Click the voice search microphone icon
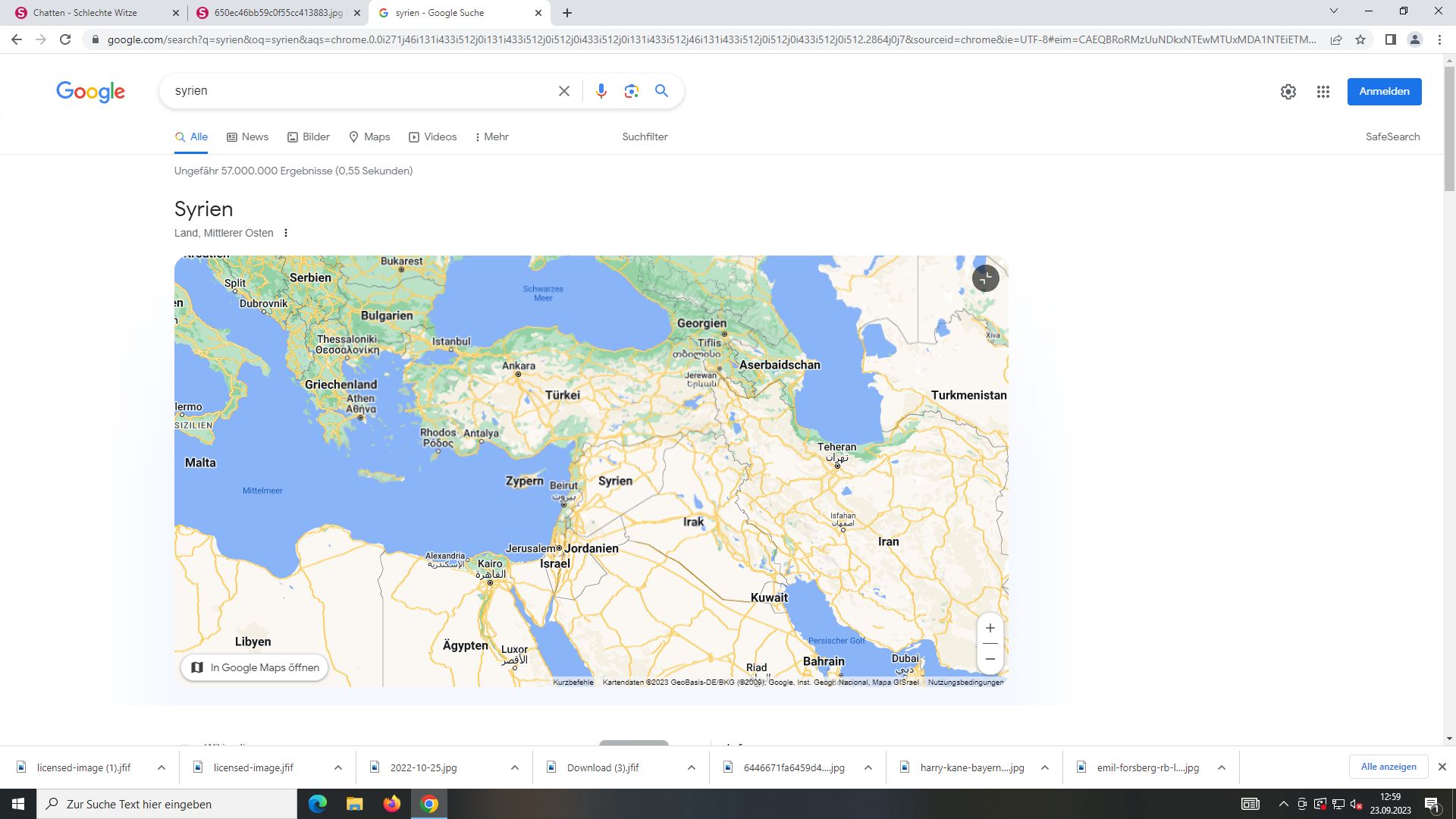1456x819 pixels. point(601,91)
